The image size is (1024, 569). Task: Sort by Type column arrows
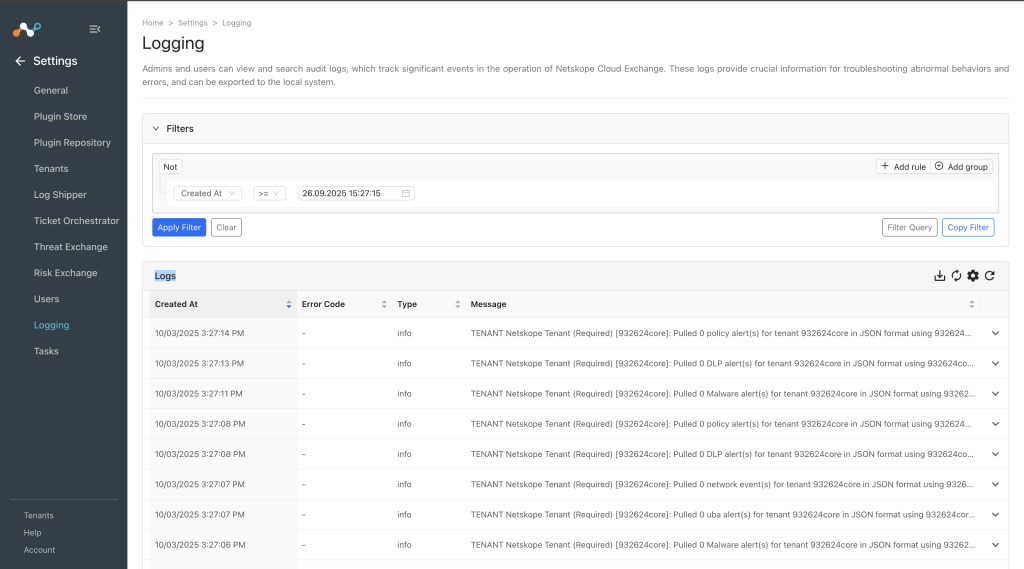(458, 304)
